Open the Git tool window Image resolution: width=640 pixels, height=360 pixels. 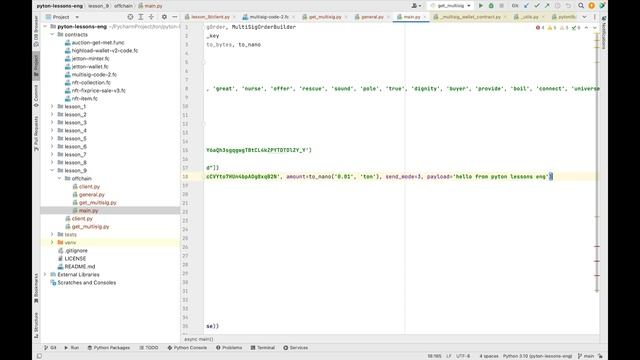pos(50,348)
